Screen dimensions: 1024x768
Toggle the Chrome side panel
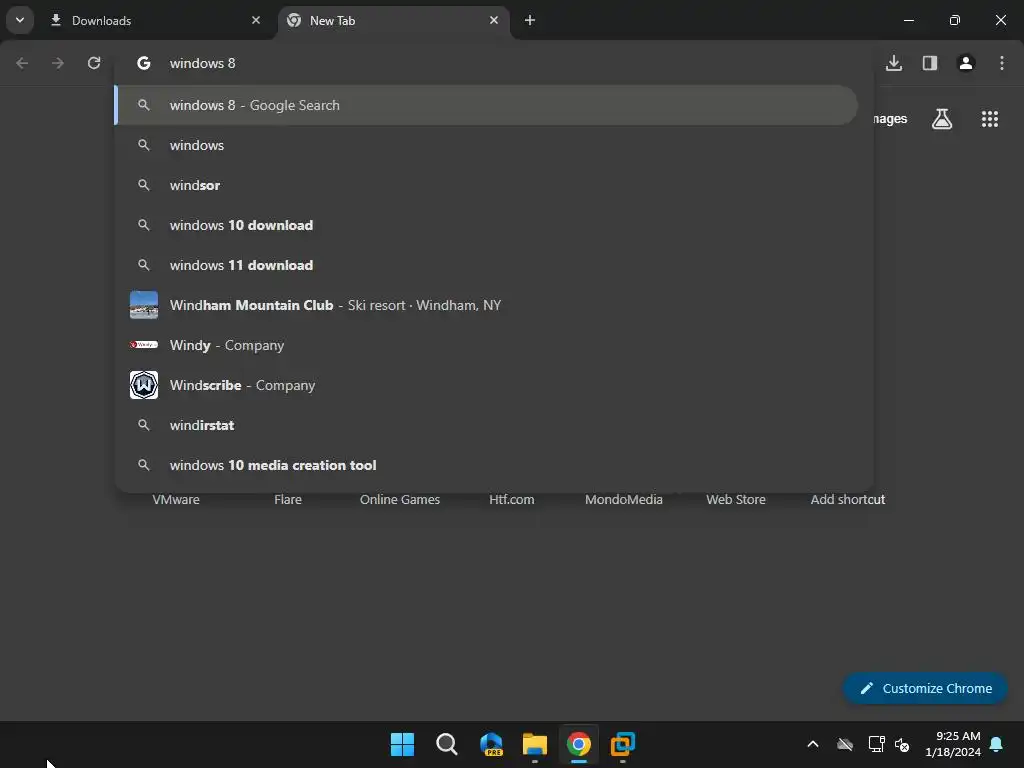pyautogui.click(x=930, y=63)
